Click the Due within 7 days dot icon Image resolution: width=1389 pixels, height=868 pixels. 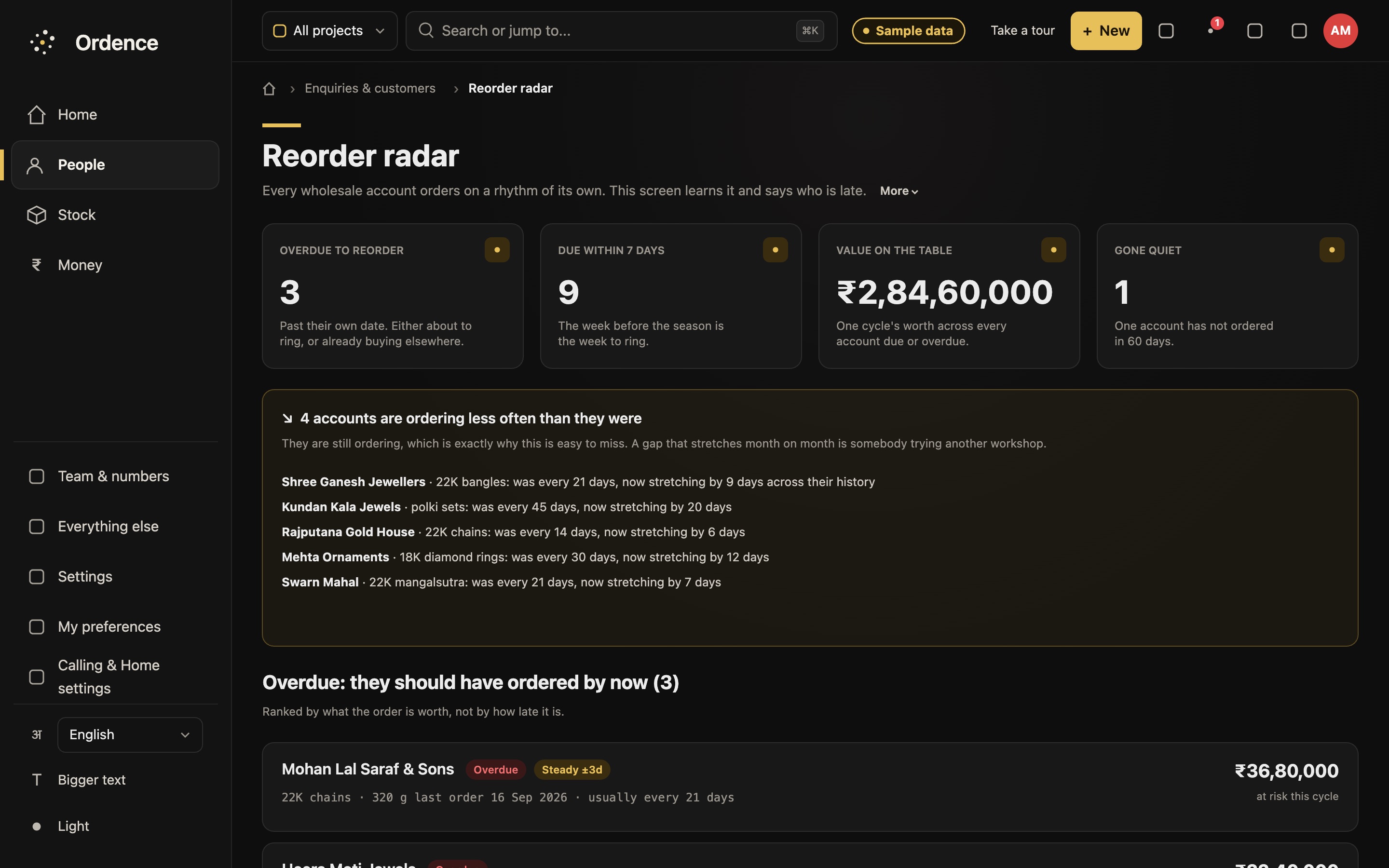775,250
